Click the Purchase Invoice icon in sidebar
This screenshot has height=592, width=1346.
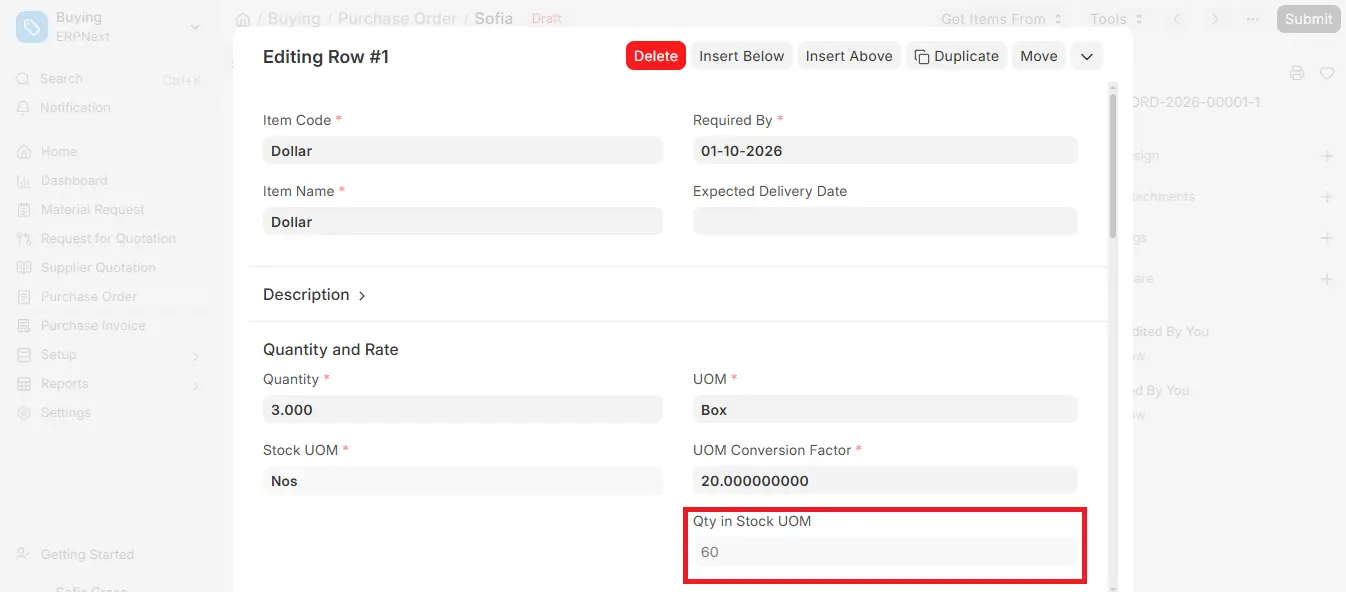(23, 326)
